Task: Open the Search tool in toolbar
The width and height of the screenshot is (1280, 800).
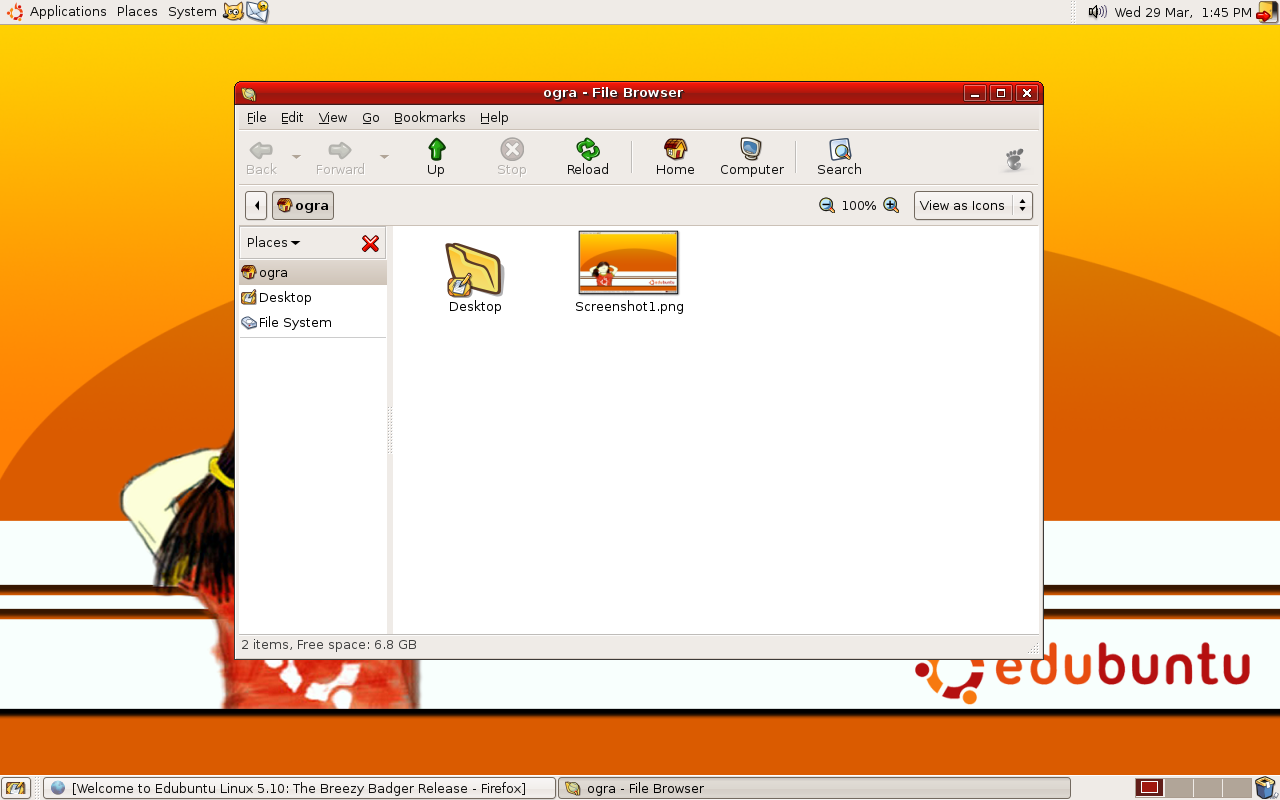Action: click(839, 157)
